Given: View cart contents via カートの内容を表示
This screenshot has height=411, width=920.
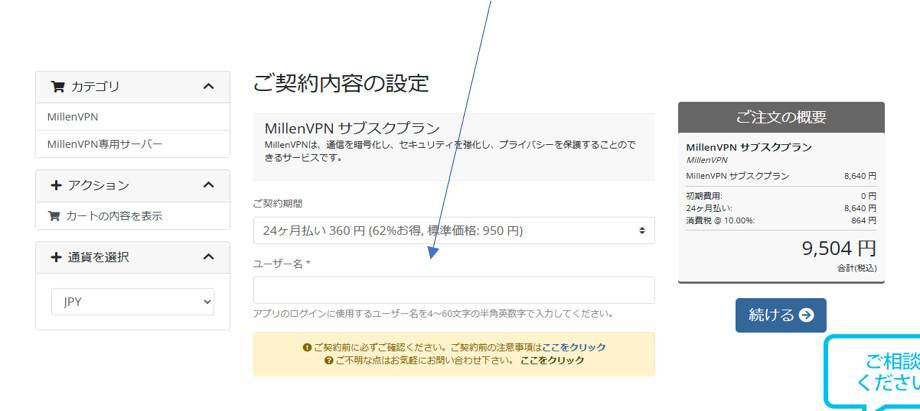Looking at the screenshot, I should click(x=113, y=216).
